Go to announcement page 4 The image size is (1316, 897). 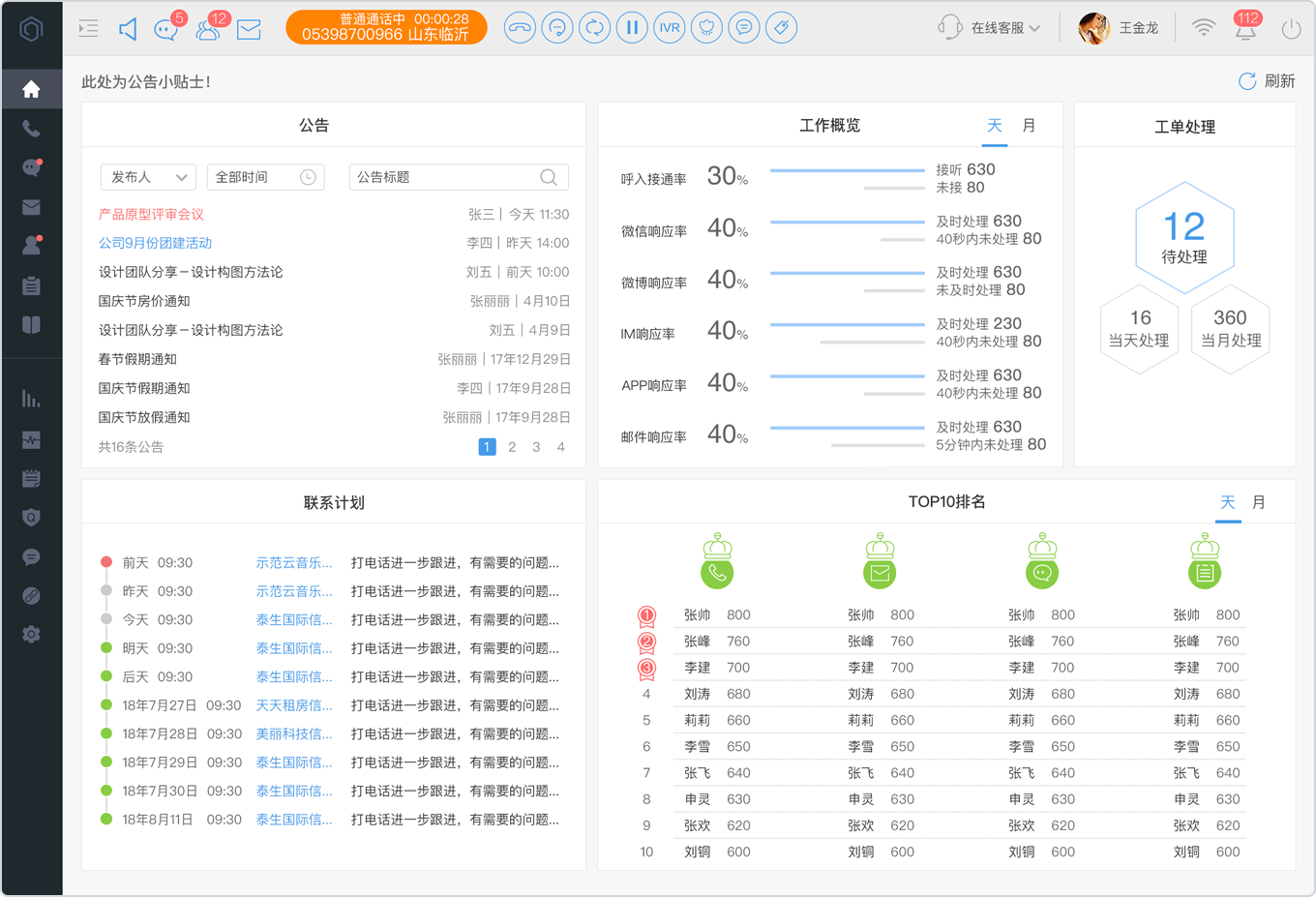pos(560,447)
